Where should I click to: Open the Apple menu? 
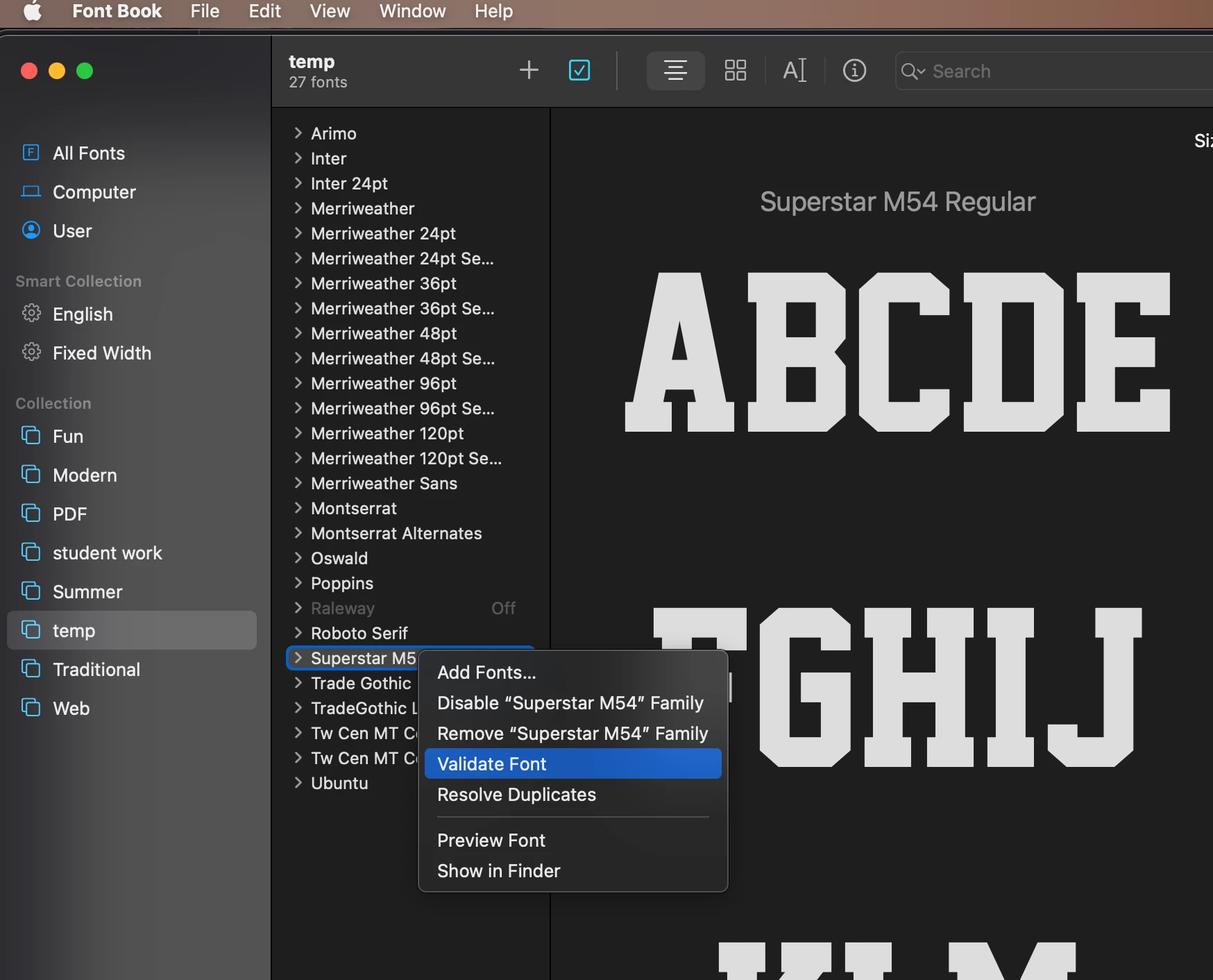(x=32, y=11)
